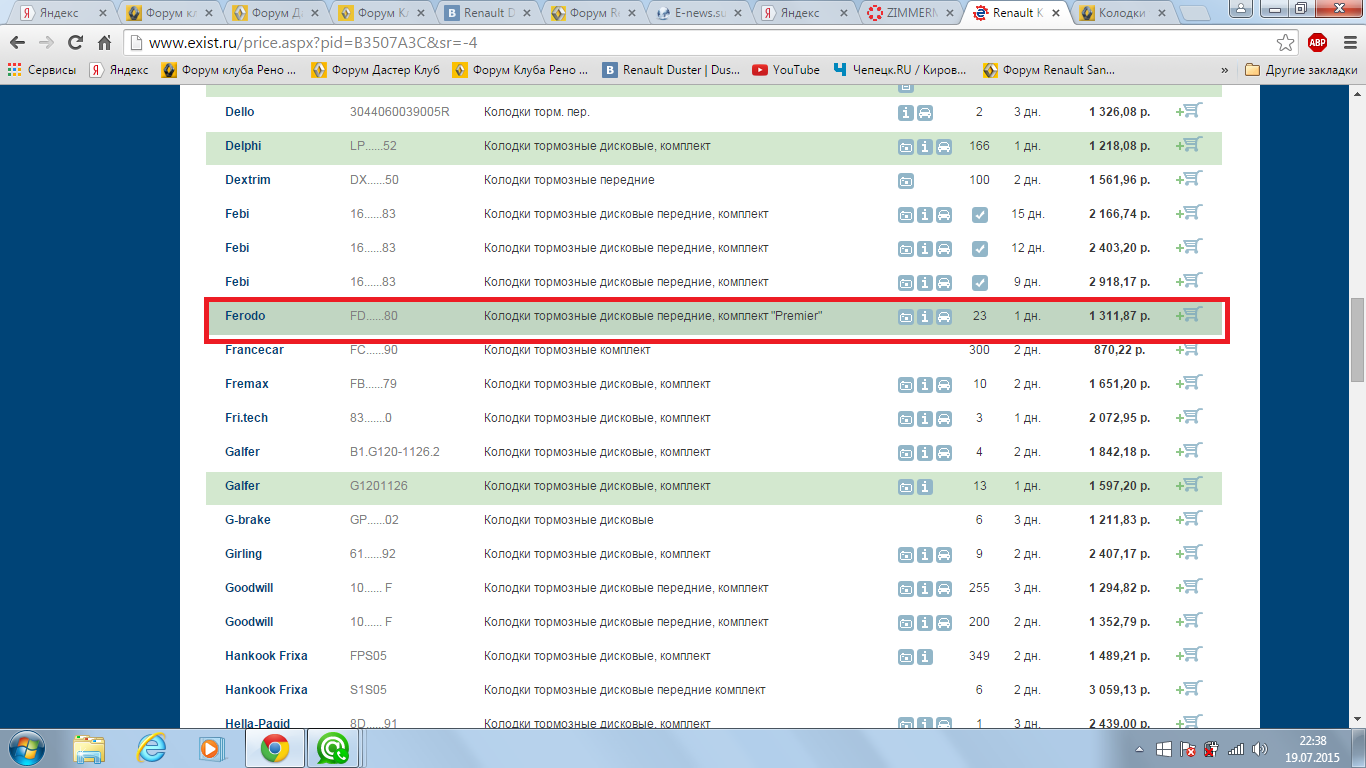1366x768 pixels.
Task: Open Форум Дастер Клуб bookmark
Action: [x=375, y=70]
